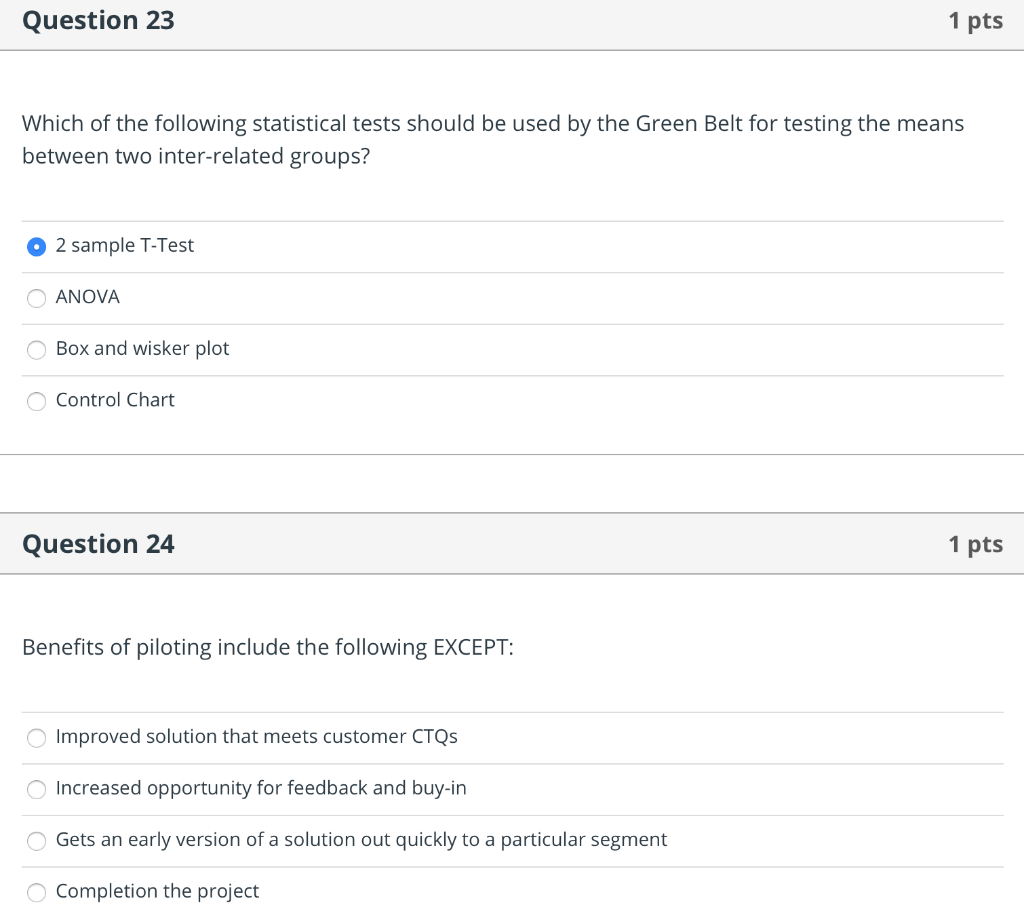The width and height of the screenshot is (1024, 924).
Task: Click the divider area between Question 23 and 24
Action: click(512, 485)
